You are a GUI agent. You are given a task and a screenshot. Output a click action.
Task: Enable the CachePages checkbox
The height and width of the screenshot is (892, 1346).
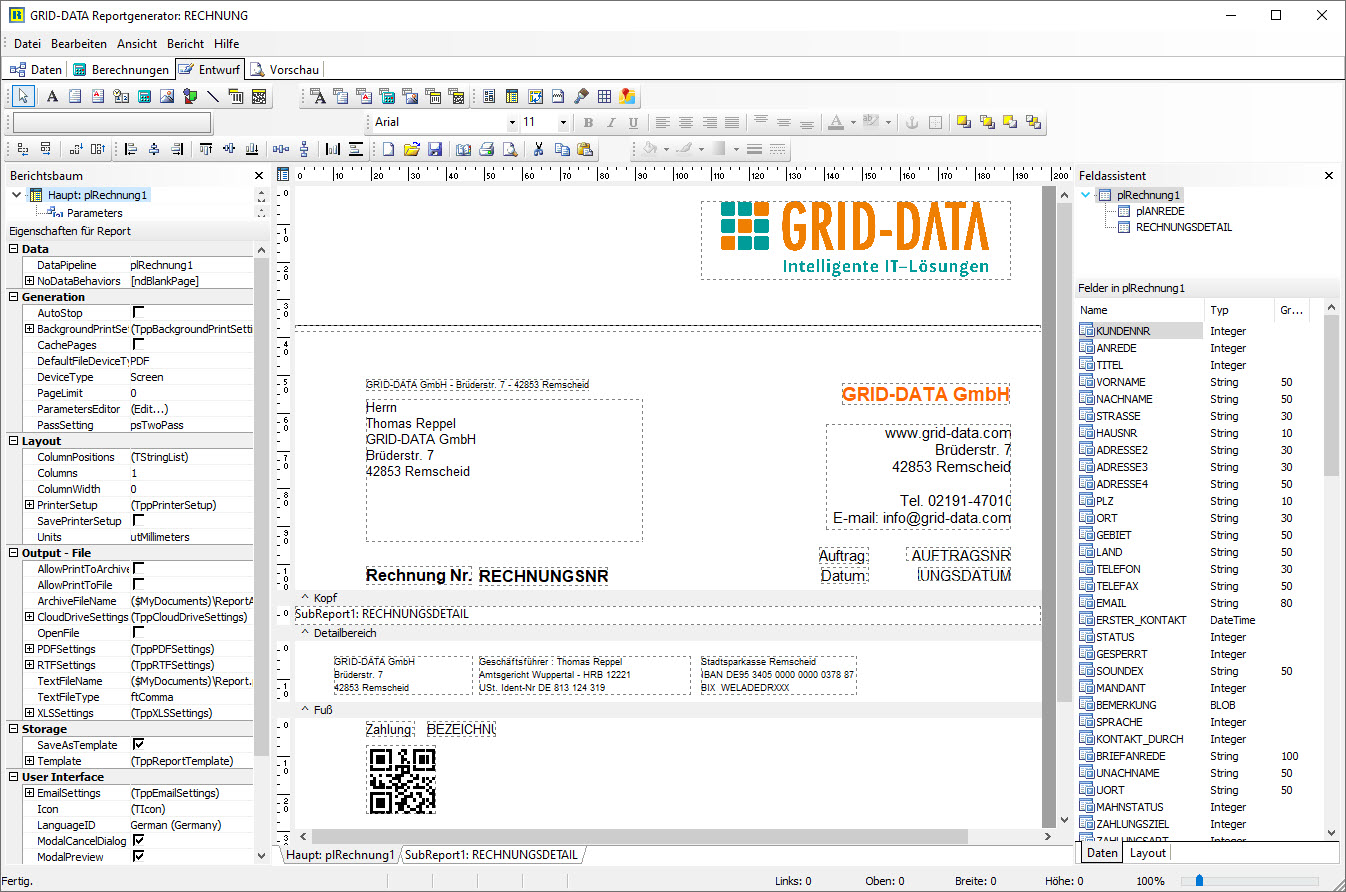click(138, 345)
